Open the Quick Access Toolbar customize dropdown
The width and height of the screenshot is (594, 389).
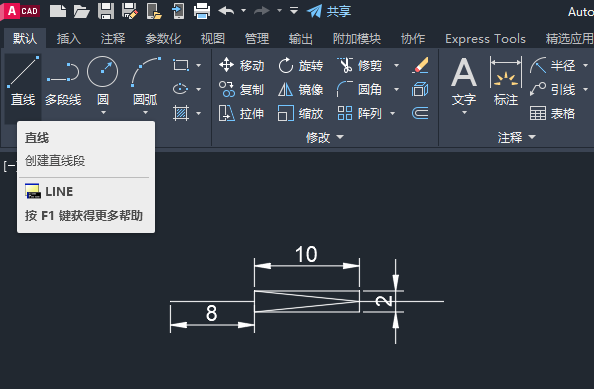point(294,11)
